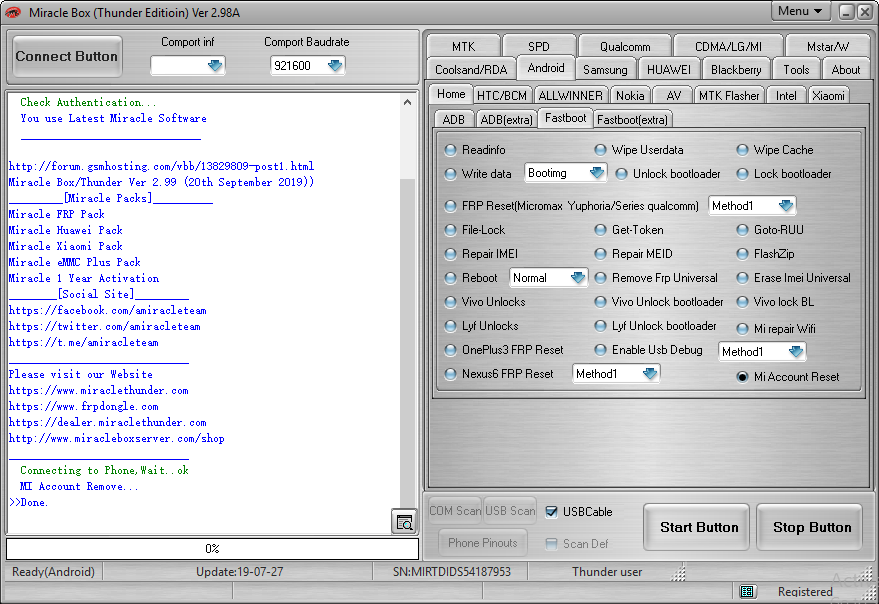Image resolution: width=879 pixels, height=604 pixels.
Task: Switch to the Qualcomm tab
Action: coord(625,46)
